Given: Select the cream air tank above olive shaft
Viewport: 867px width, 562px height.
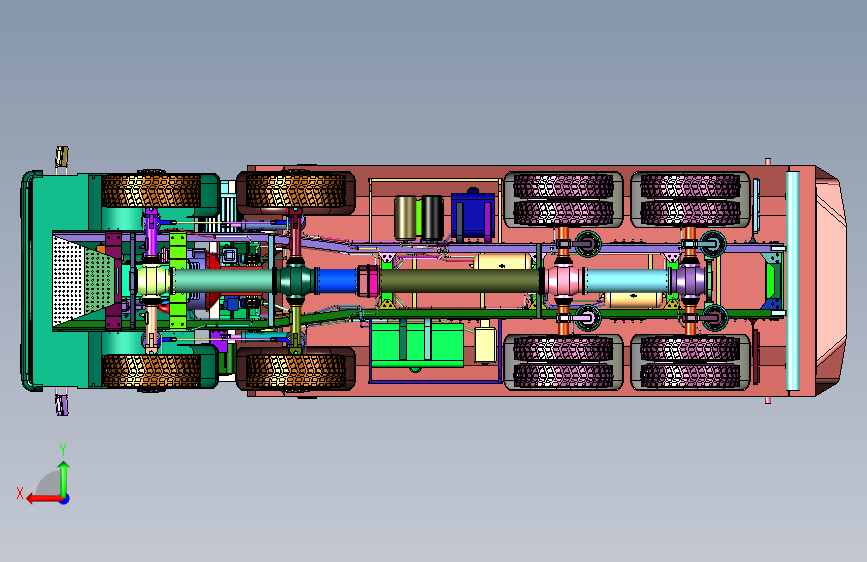Looking at the screenshot, I should pos(502,262).
